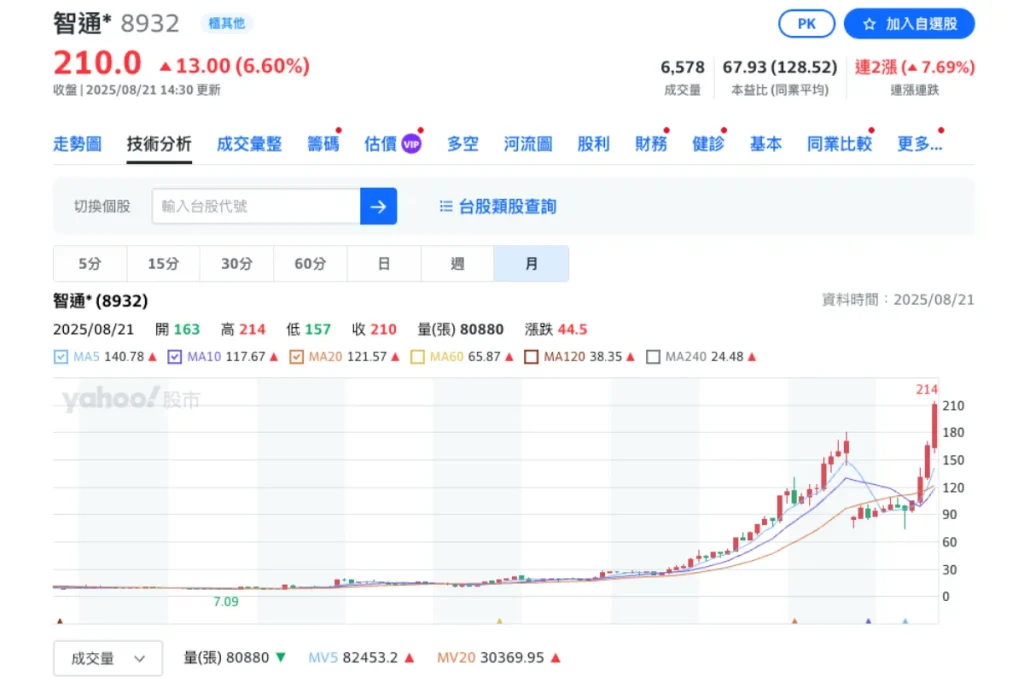Click the star icon in 加入自選股
Viewport: 1024px width, 683px height.
[869, 24]
